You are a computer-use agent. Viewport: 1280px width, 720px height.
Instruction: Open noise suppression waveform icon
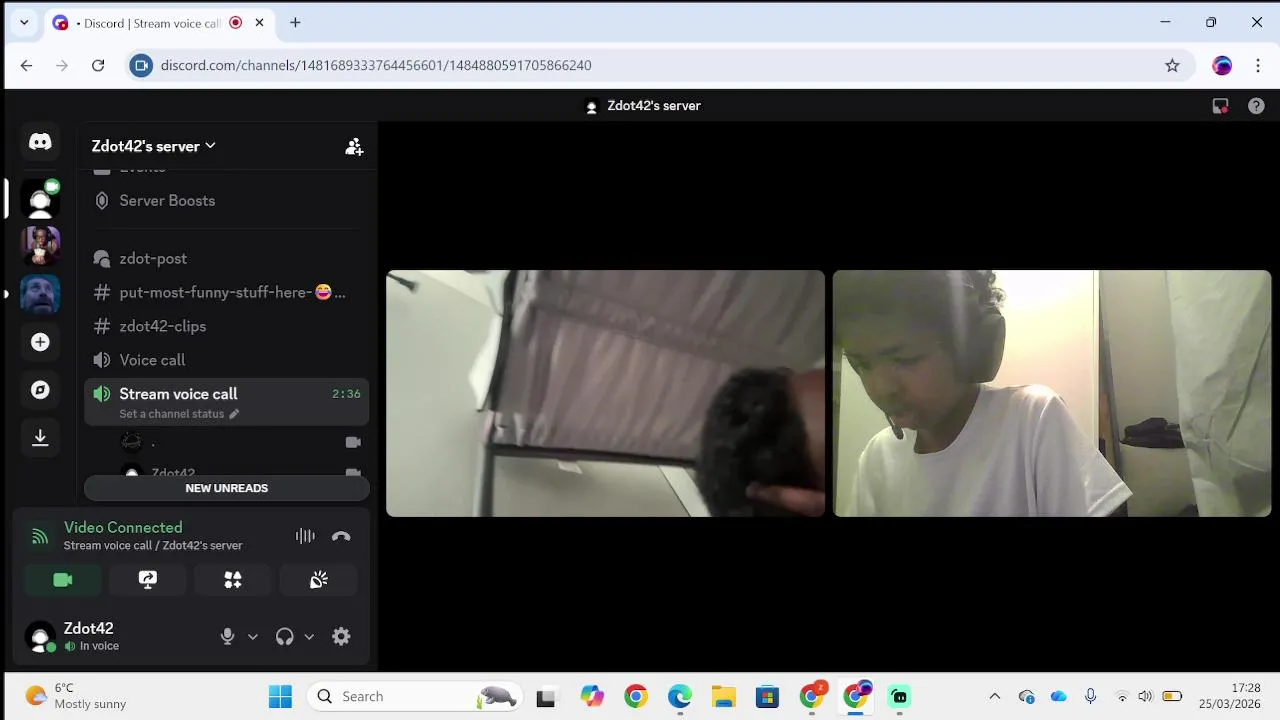(305, 536)
